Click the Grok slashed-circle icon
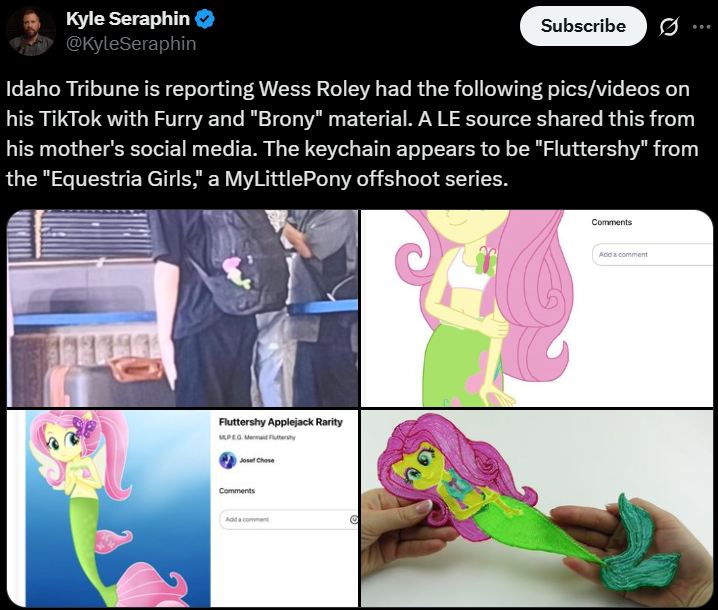718x610 pixels. (669, 27)
